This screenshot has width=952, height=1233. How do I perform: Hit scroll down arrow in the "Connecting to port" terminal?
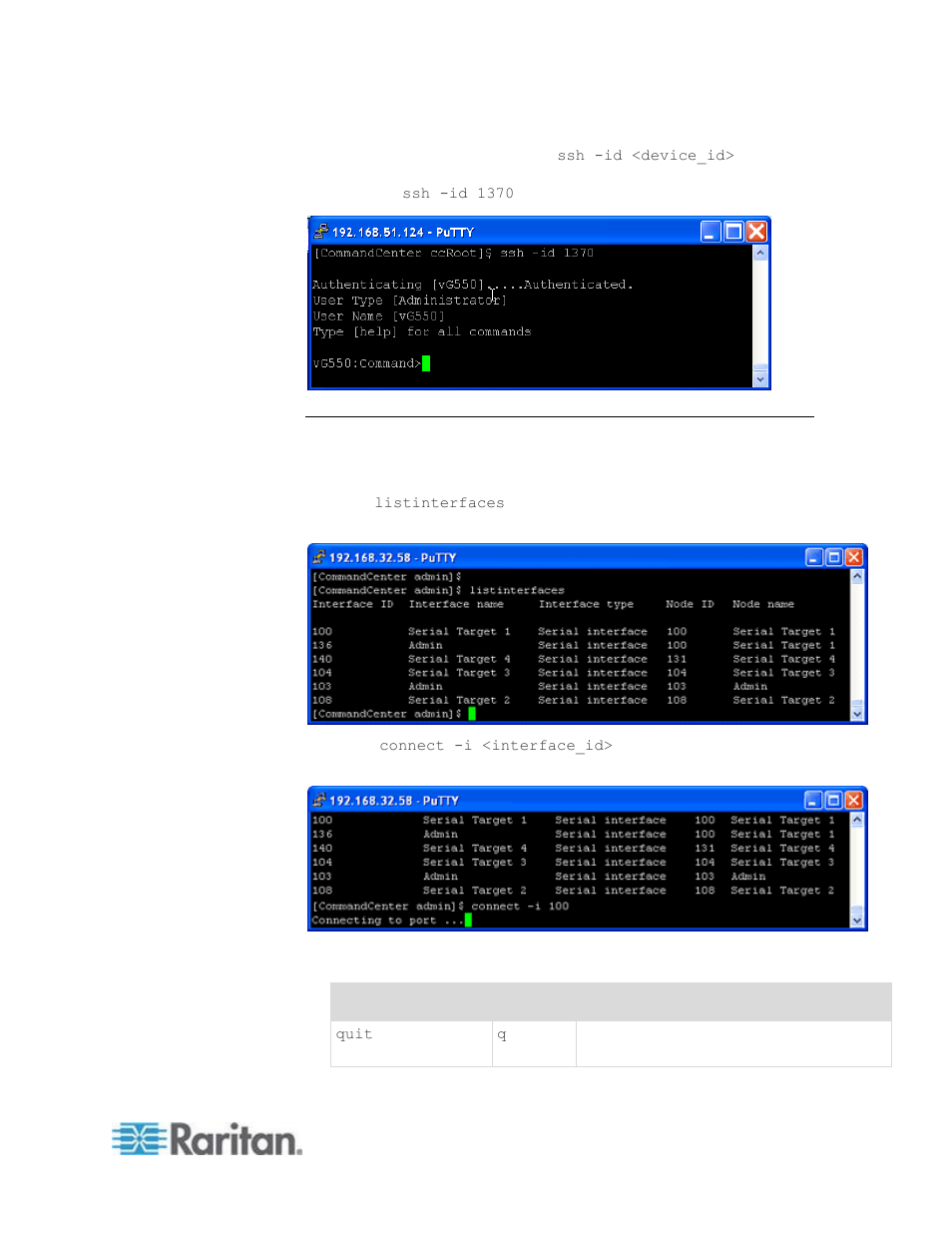857,921
